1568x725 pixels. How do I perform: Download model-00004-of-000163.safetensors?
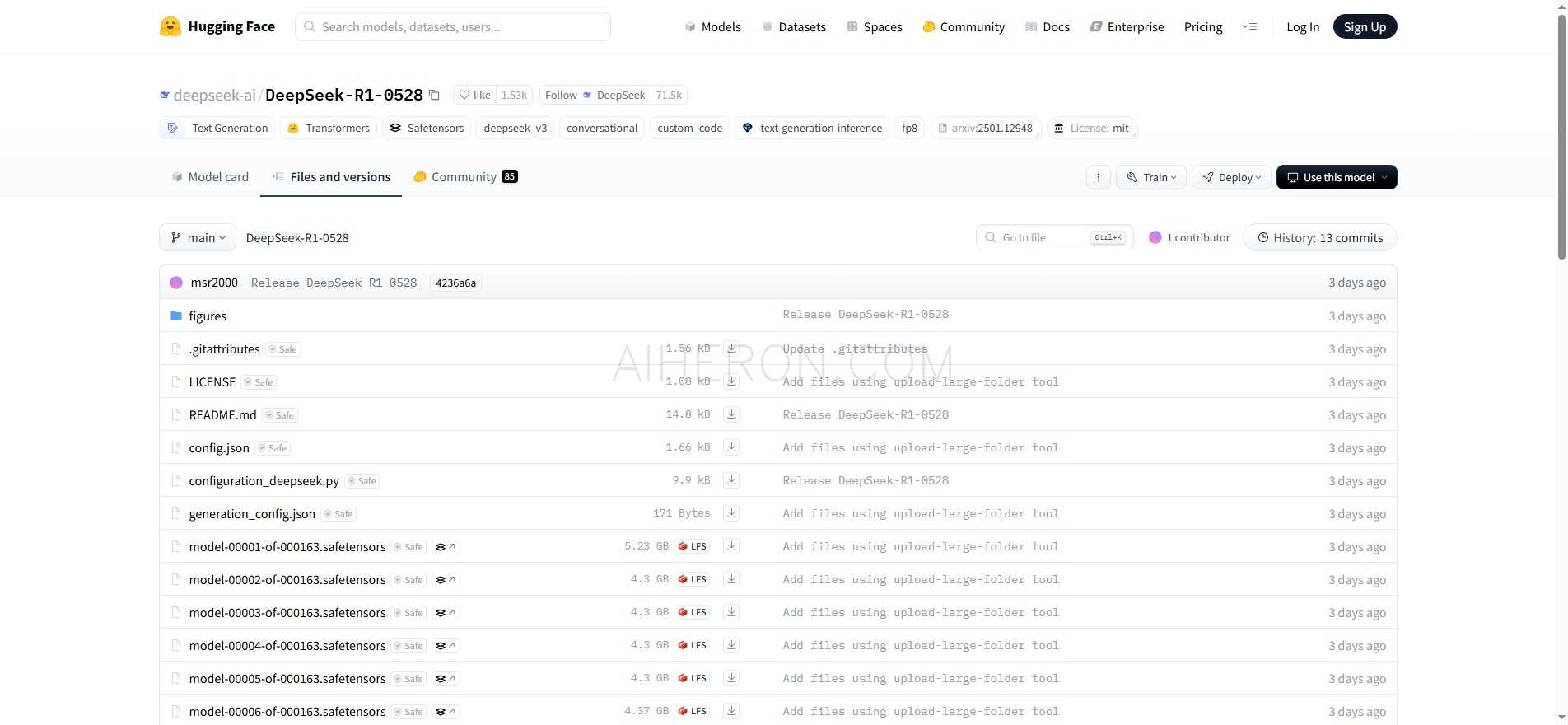731,645
